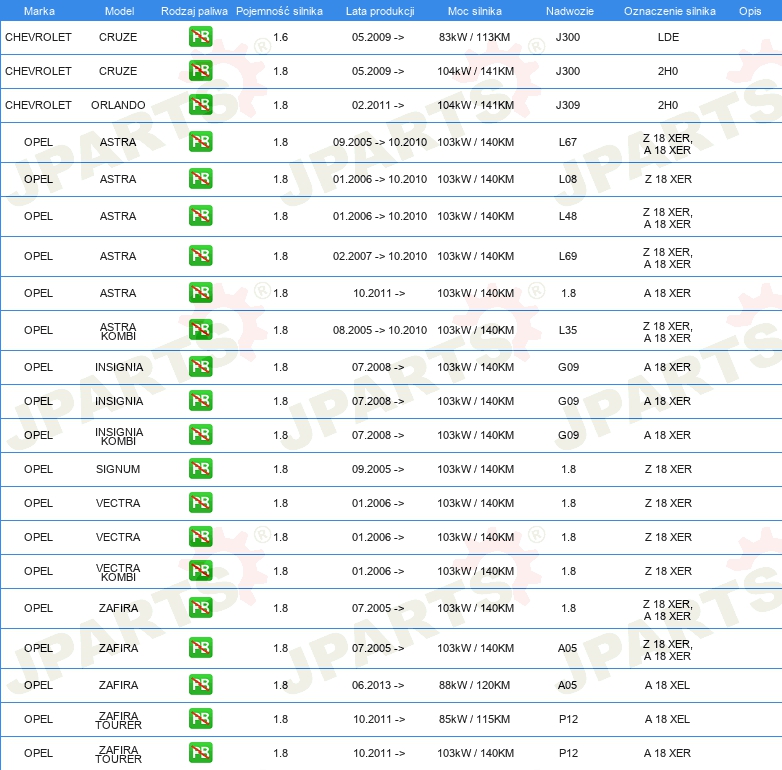Select fuel icon in Zafira Tourer 85kW row
This screenshot has height=770, width=782.
[x=200, y=719]
